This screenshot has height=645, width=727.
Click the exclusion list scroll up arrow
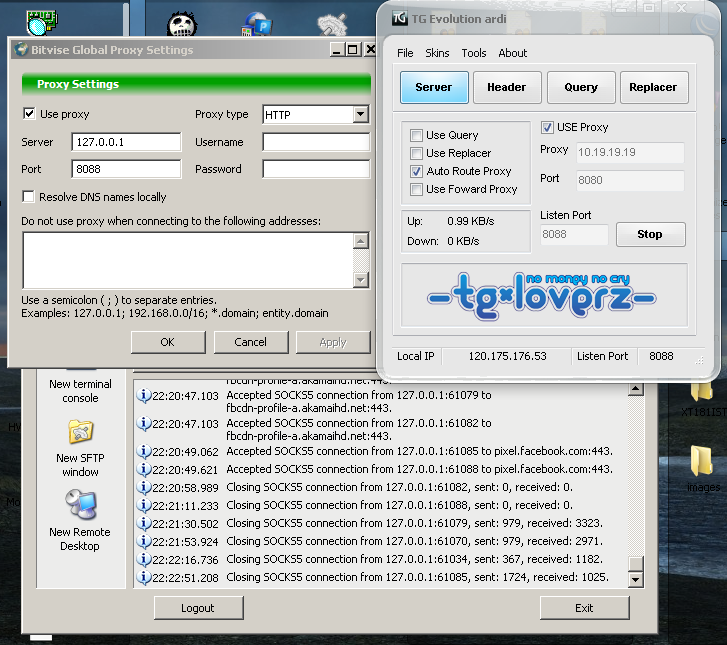pyautogui.click(x=361, y=241)
